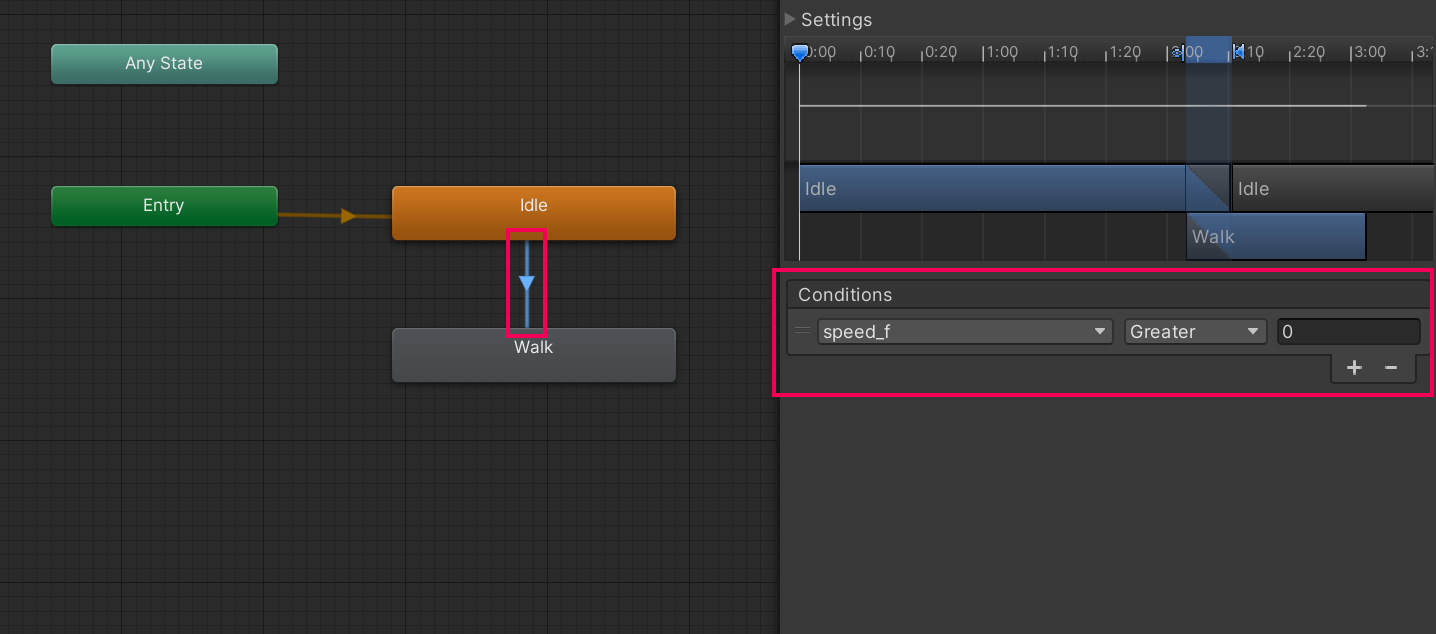The height and width of the screenshot is (634, 1436).
Task: Click the transition start marker on the ruler
Action: 1179,52
